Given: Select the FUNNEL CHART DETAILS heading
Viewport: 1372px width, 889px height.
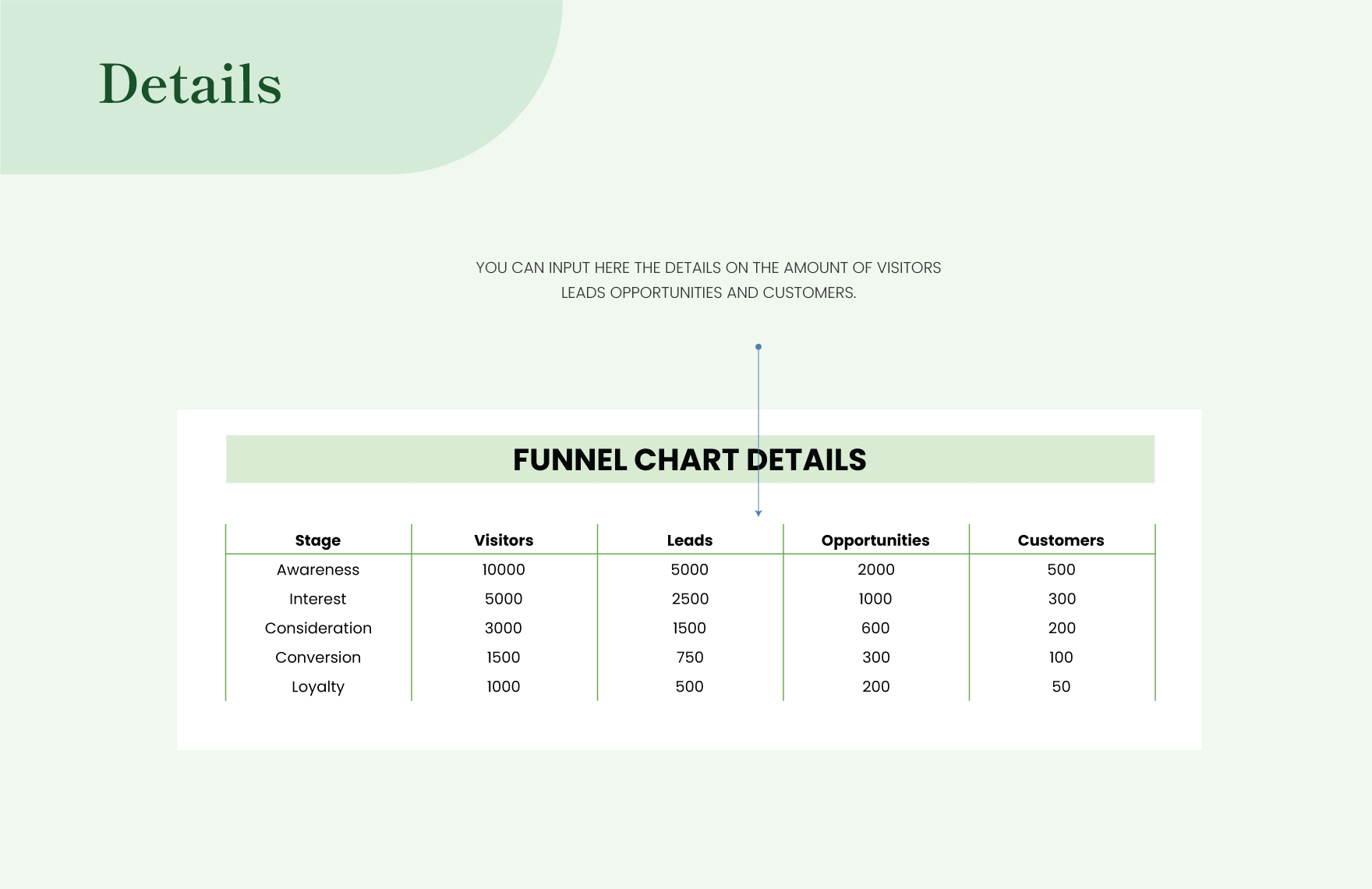Looking at the screenshot, I should pos(689,460).
